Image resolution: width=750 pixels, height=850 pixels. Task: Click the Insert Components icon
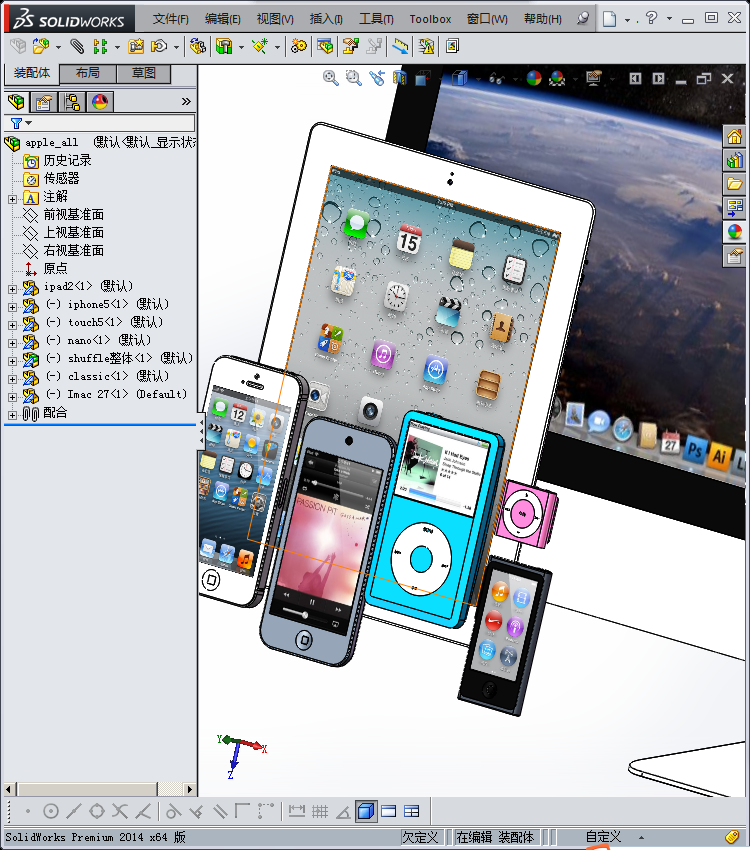click(41, 47)
